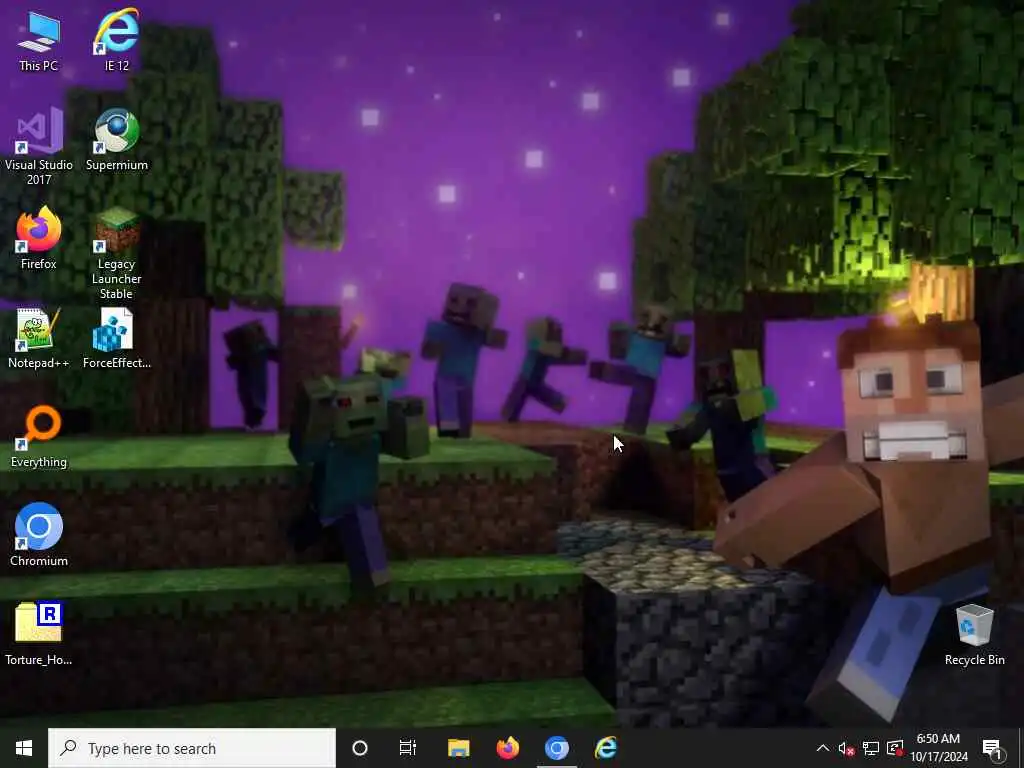Open Cortana from the taskbar
Image resolution: width=1024 pixels, height=768 pixels.
pos(360,748)
